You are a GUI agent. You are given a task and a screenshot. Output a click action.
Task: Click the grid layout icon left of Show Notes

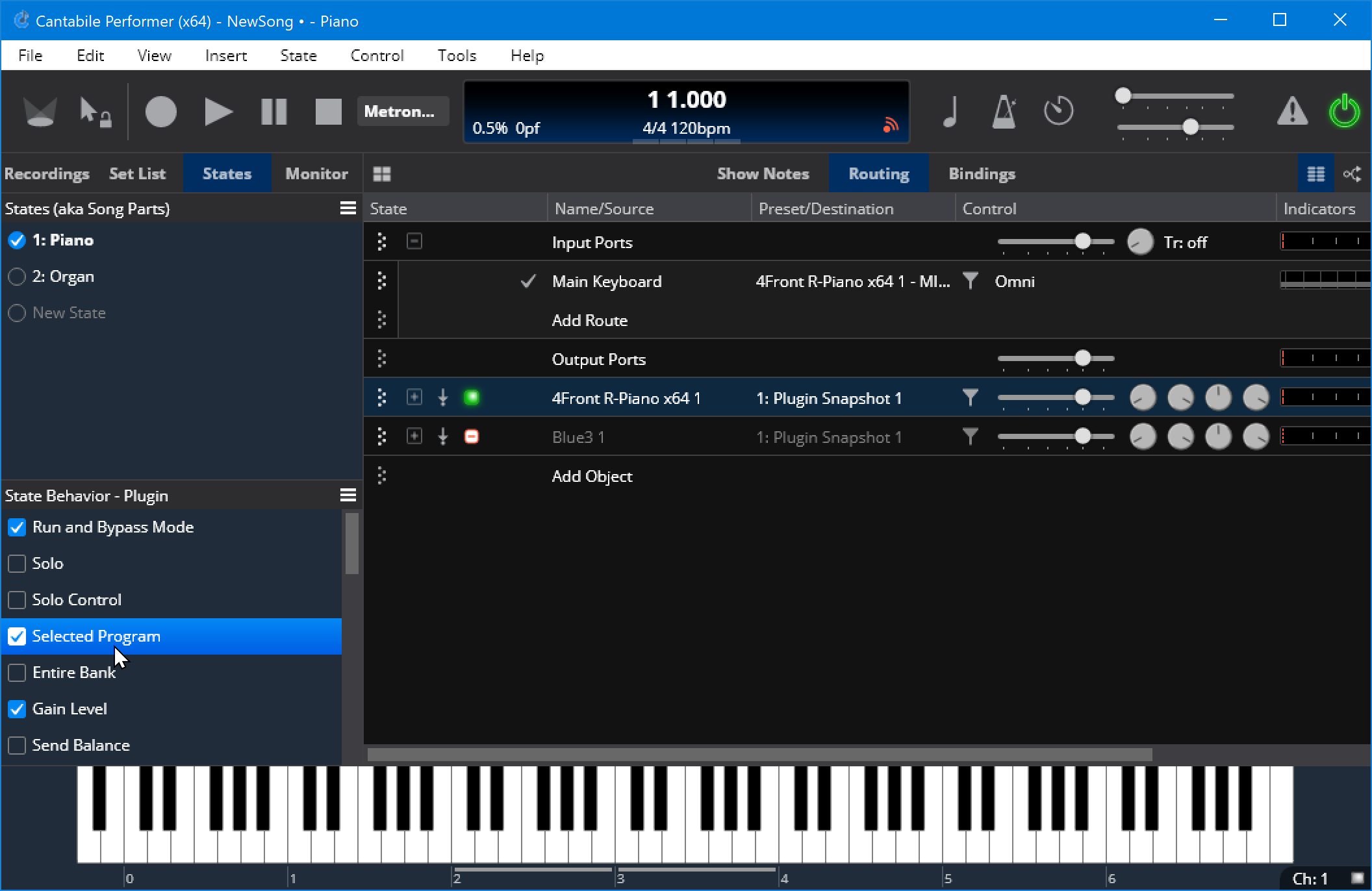[x=382, y=173]
